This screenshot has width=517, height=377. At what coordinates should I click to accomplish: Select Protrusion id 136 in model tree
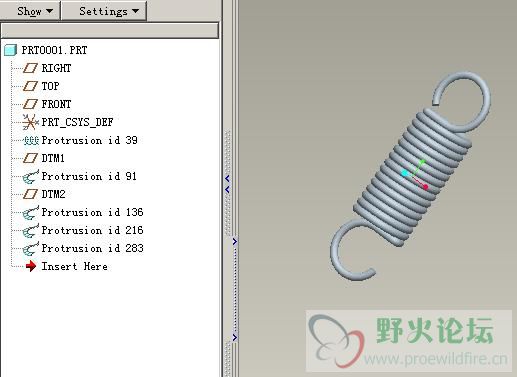tap(92, 212)
